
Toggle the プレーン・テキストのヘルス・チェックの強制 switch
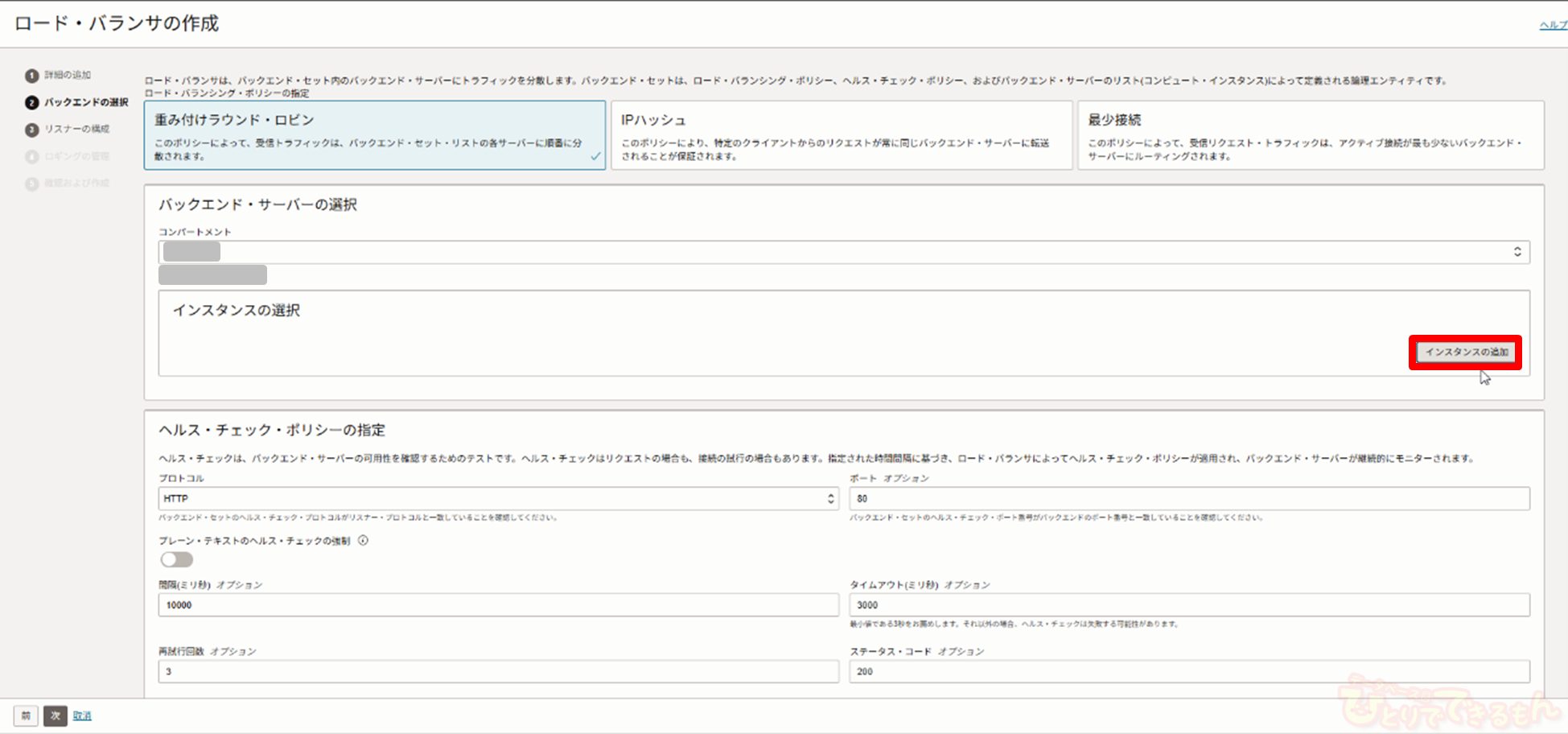click(176, 559)
